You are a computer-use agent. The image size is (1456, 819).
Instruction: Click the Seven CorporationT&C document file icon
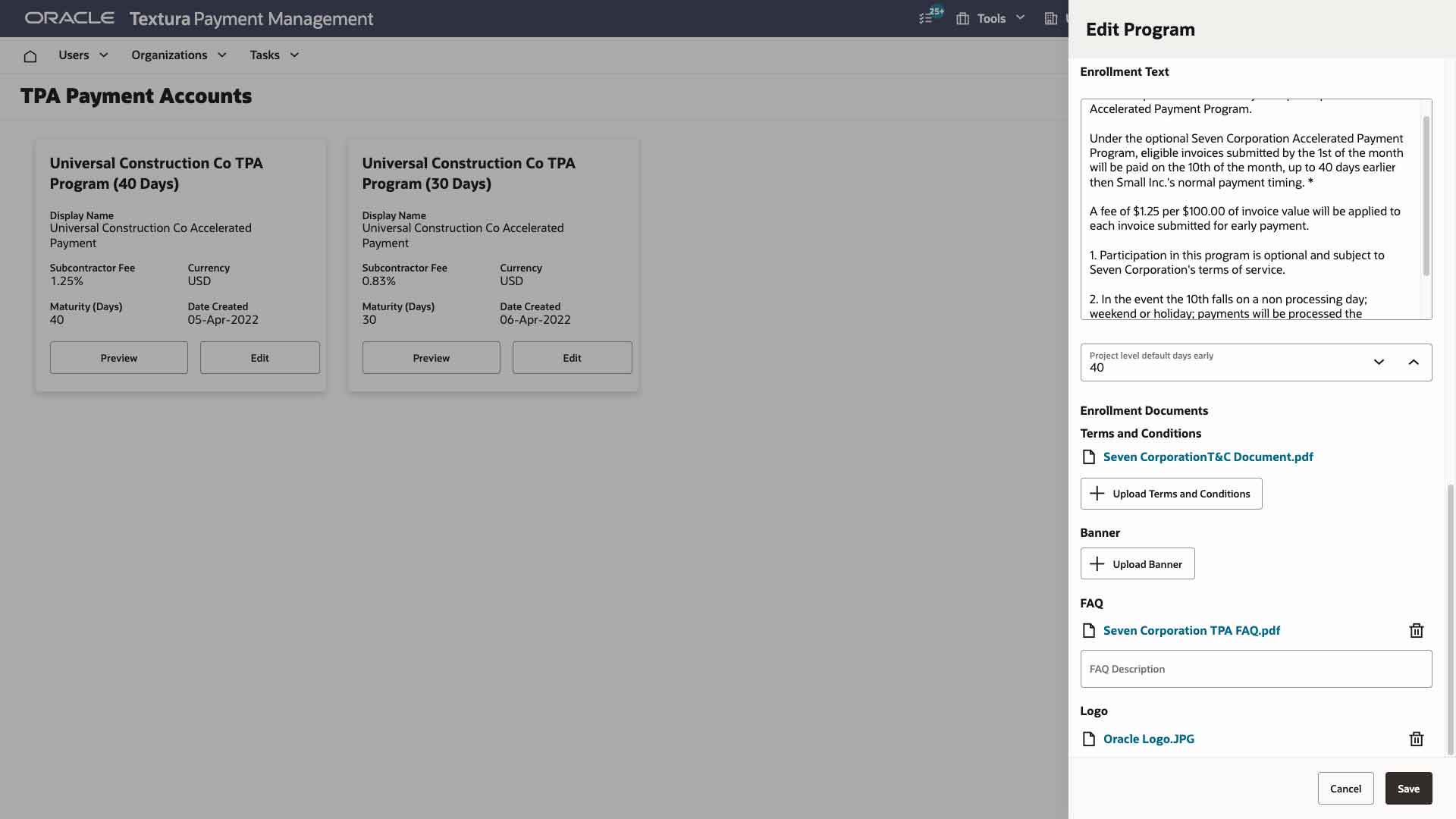[x=1090, y=457]
